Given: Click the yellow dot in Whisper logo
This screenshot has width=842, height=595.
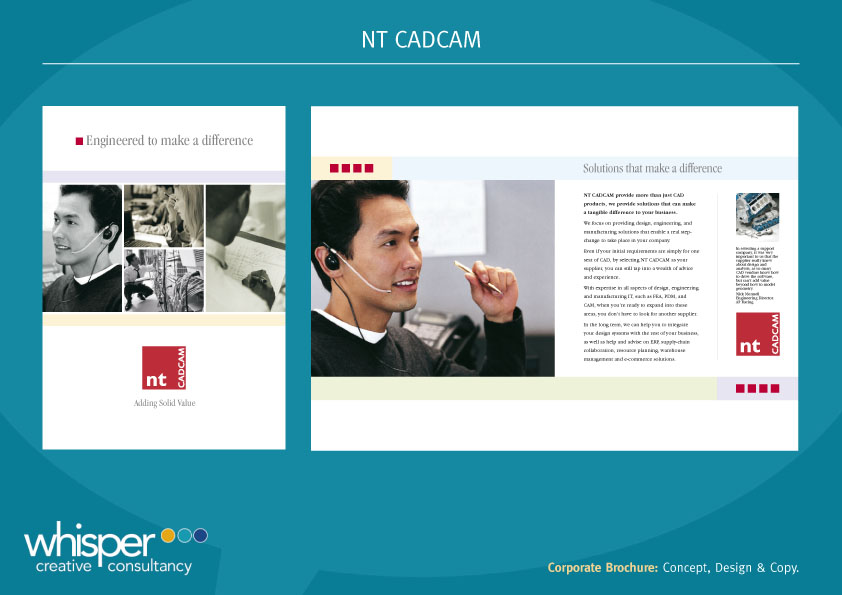Looking at the screenshot, I should point(168,535).
